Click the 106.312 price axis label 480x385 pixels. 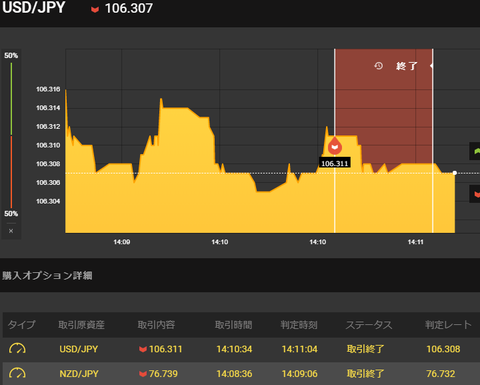tap(48, 126)
